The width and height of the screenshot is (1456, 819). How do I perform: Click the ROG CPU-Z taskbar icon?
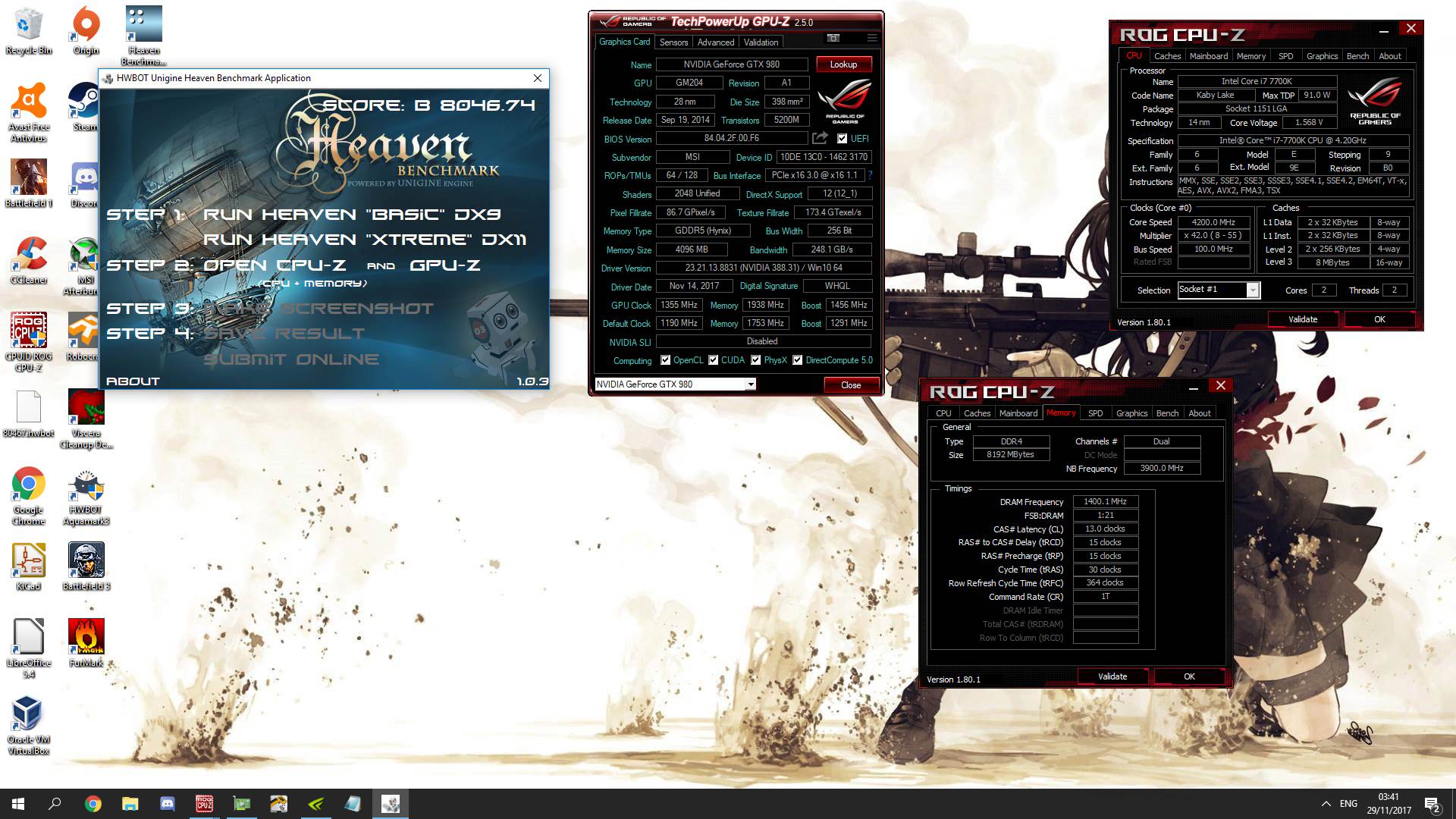click(204, 804)
